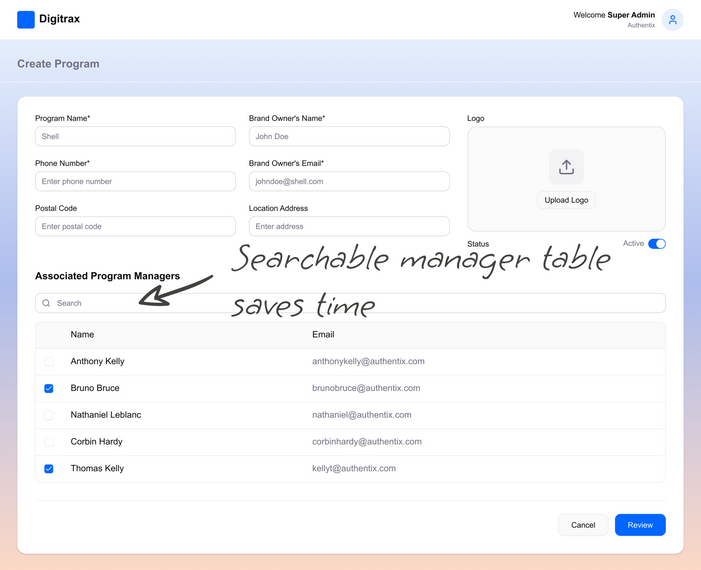The image size is (701, 570).
Task: Focus the Brand Owner's Name field
Action: click(349, 136)
